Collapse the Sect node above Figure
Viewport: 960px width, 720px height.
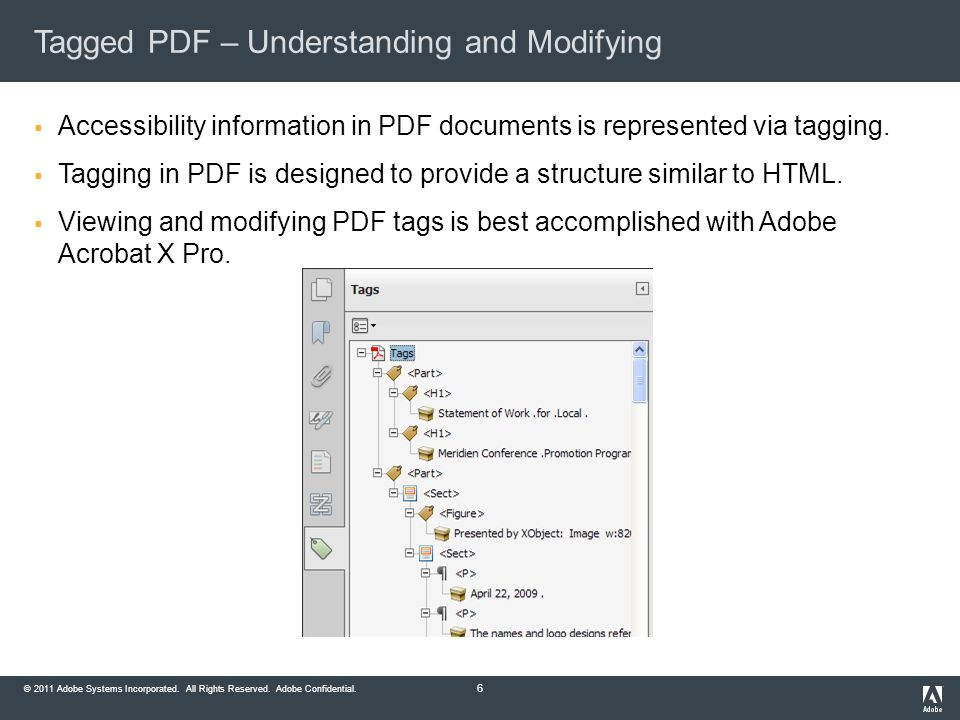[x=393, y=493]
